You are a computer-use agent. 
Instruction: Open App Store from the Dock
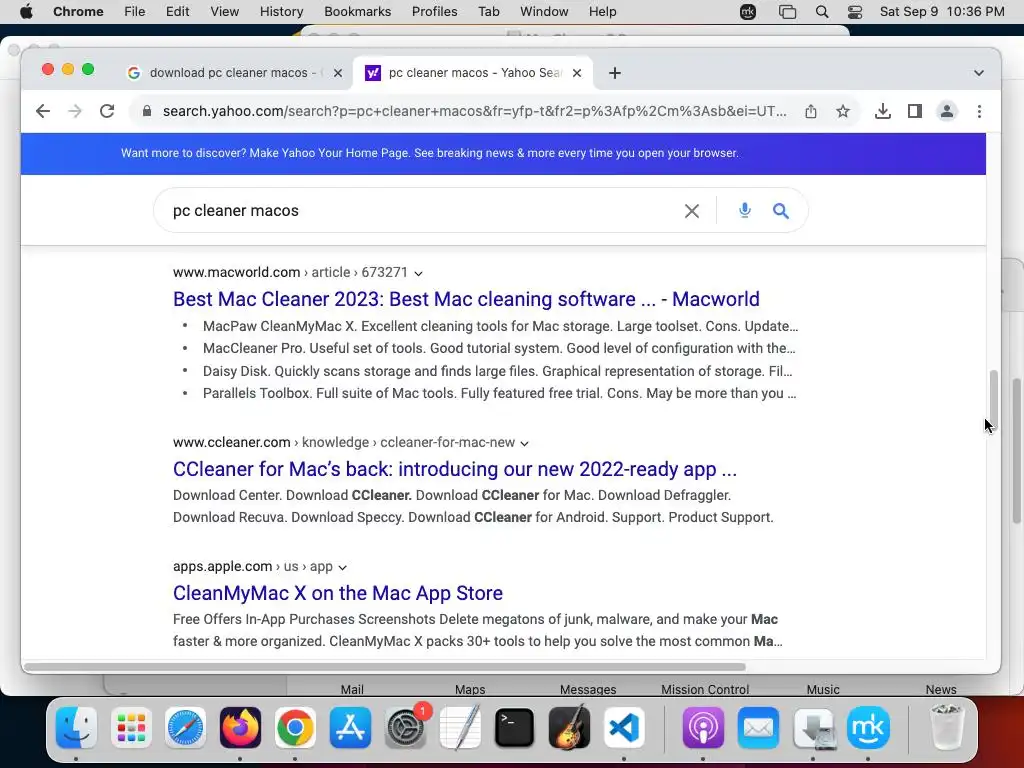coord(350,728)
